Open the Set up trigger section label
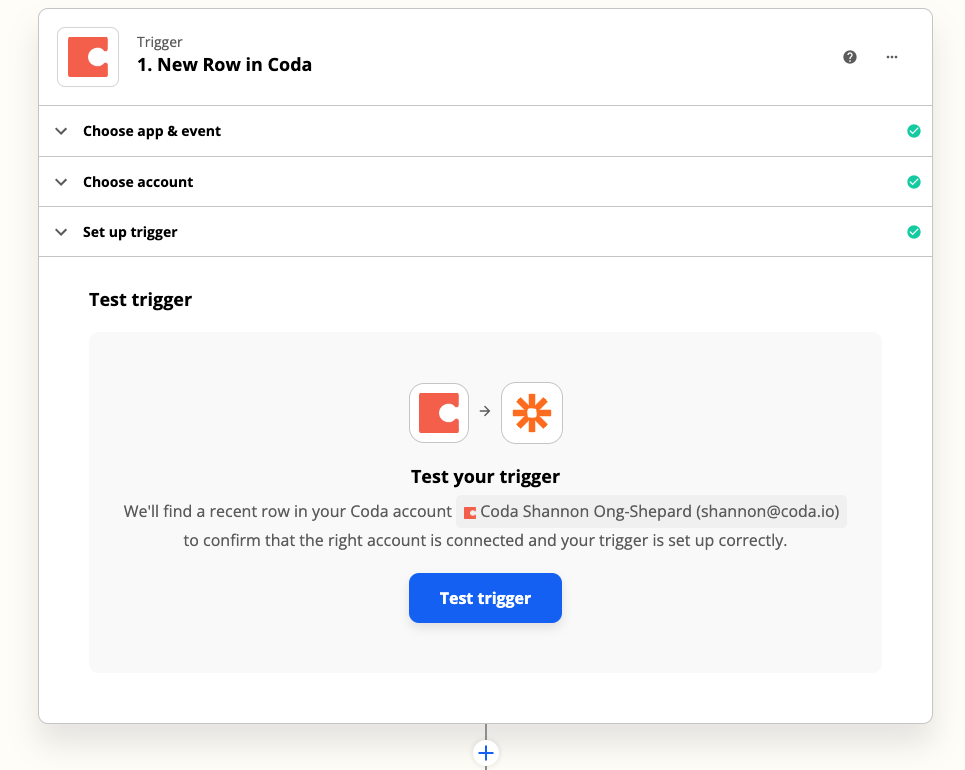Viewport: 965px width, 770px height. point(130,232)
